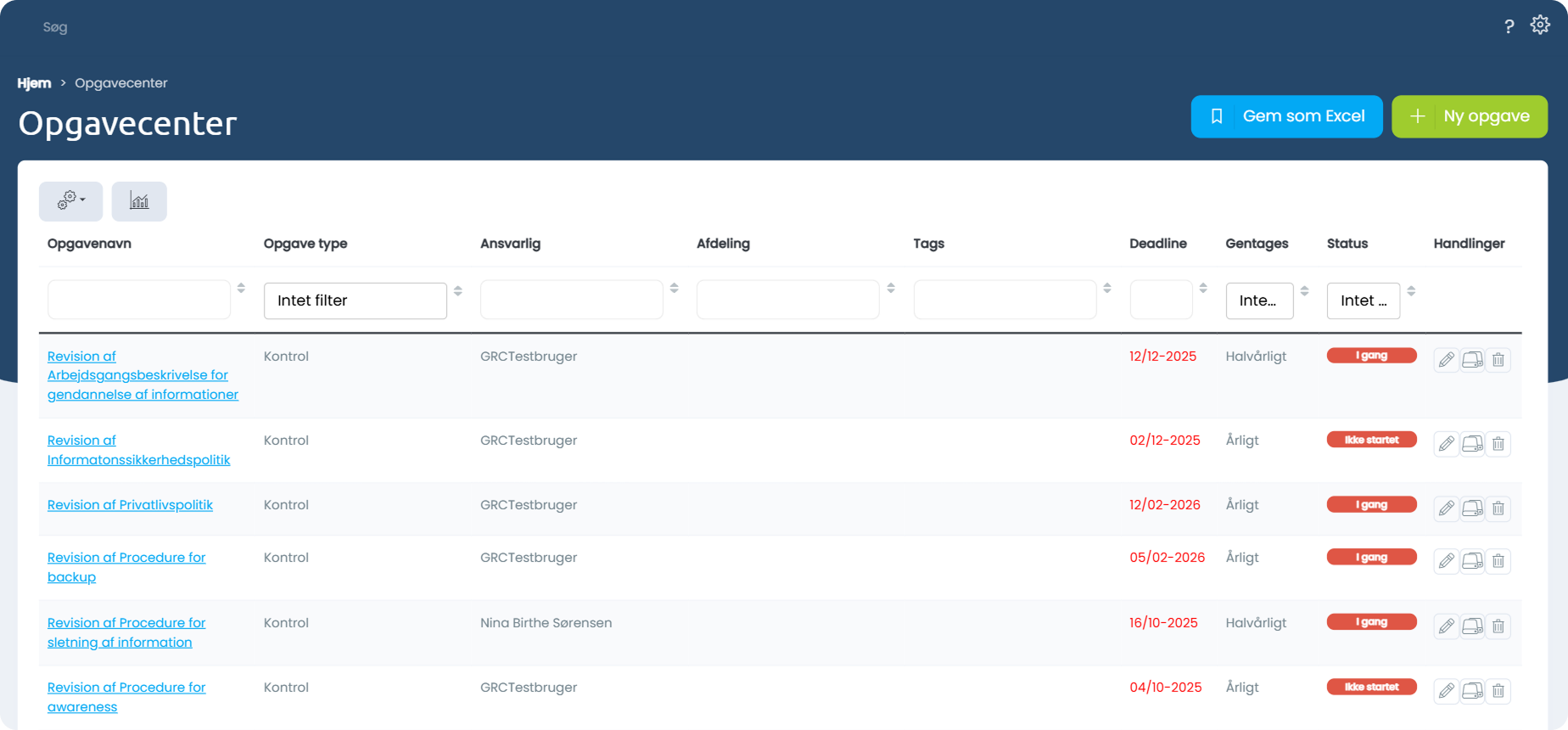
Task: Click the drive icon for Procedure for sletning row
Action: (1473, 626)
